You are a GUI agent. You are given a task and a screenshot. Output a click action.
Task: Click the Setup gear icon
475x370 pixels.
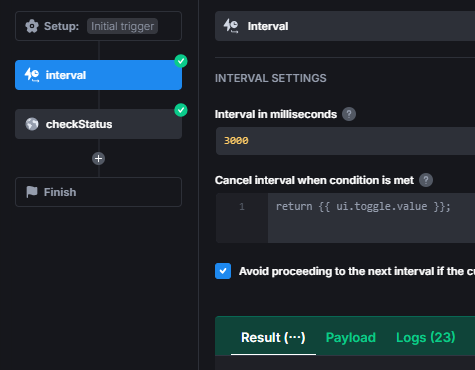[32, 26]
